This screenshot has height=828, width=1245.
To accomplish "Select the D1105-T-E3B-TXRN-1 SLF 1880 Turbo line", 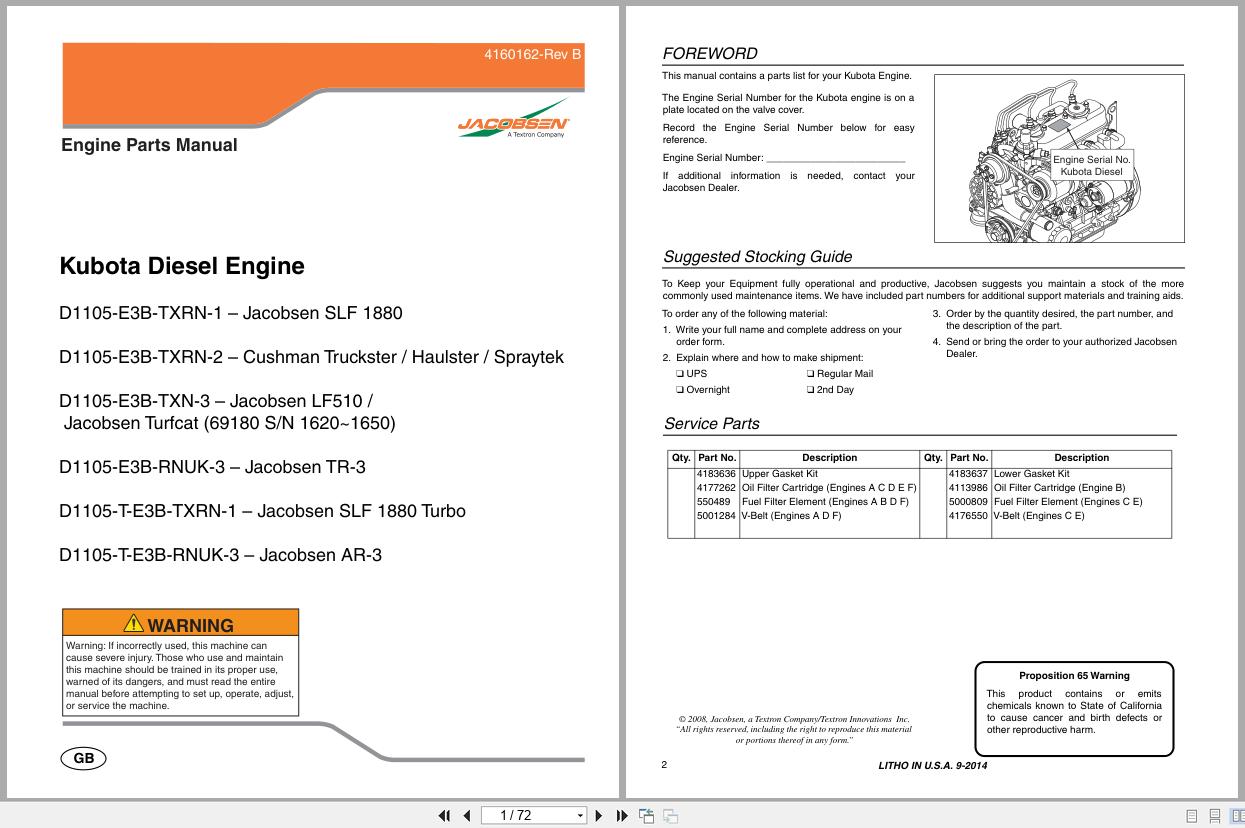I will click(x=262, y=511).
